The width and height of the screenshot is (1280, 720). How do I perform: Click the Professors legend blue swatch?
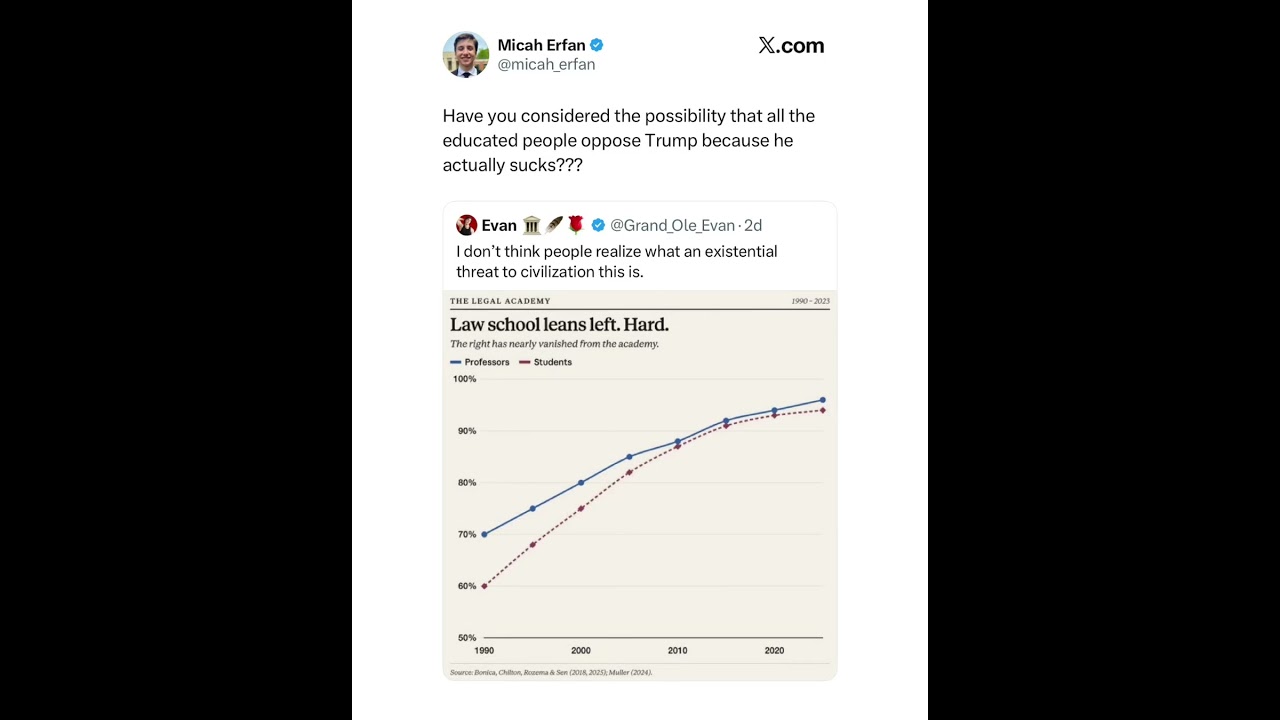[456, 362]
